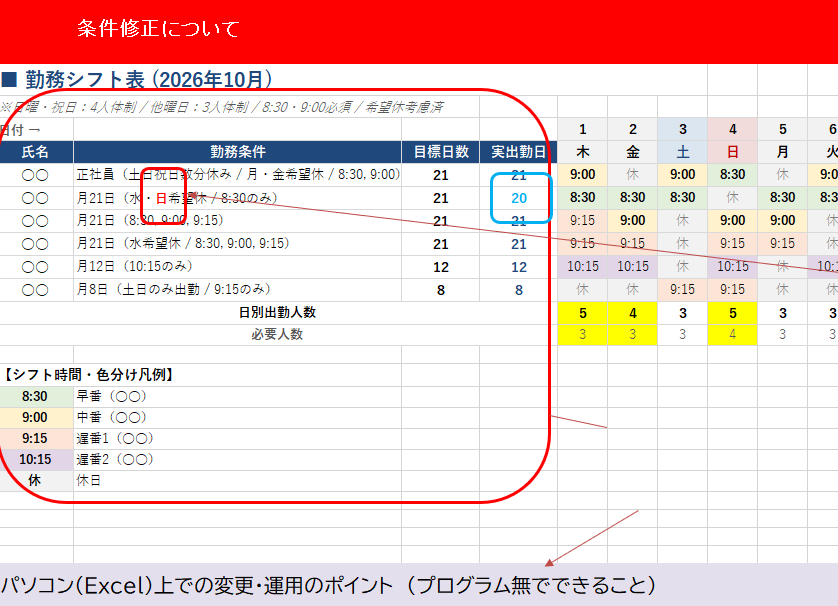Click the red '日' weekday header cell
This screenshot has width=838, height=606.
pos(733,152)
